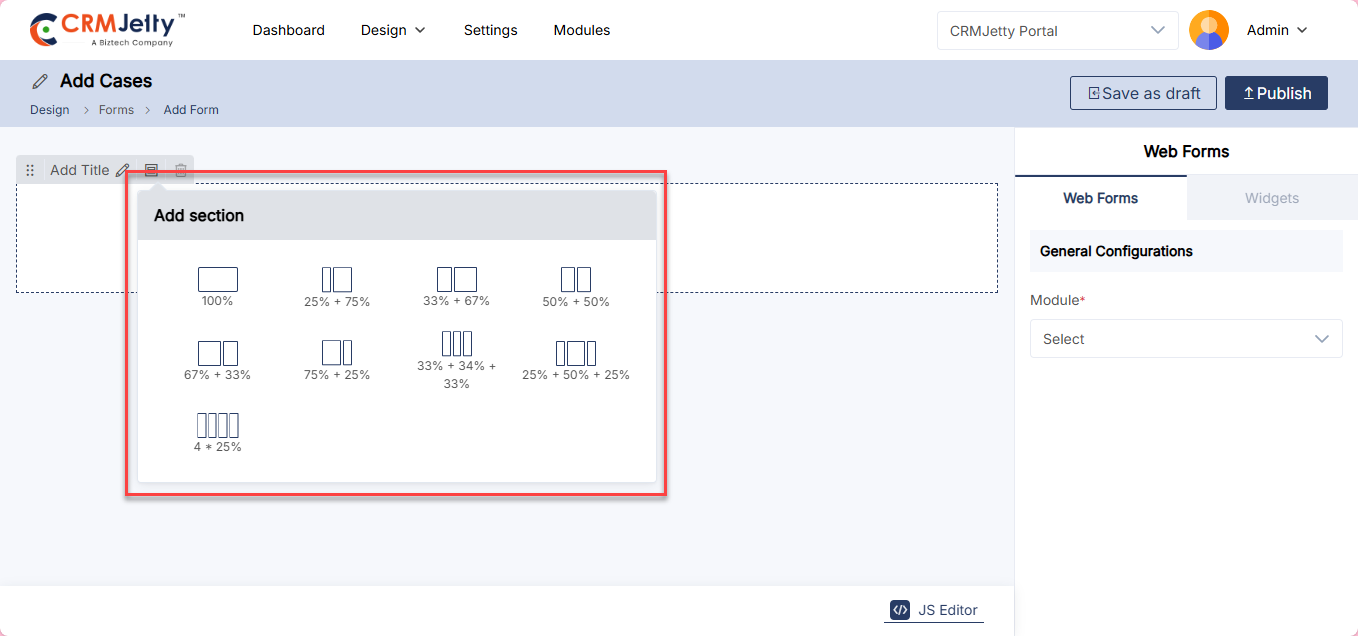
Task: Switch to the Widgets tab
Action: (x=1271, y=198)
